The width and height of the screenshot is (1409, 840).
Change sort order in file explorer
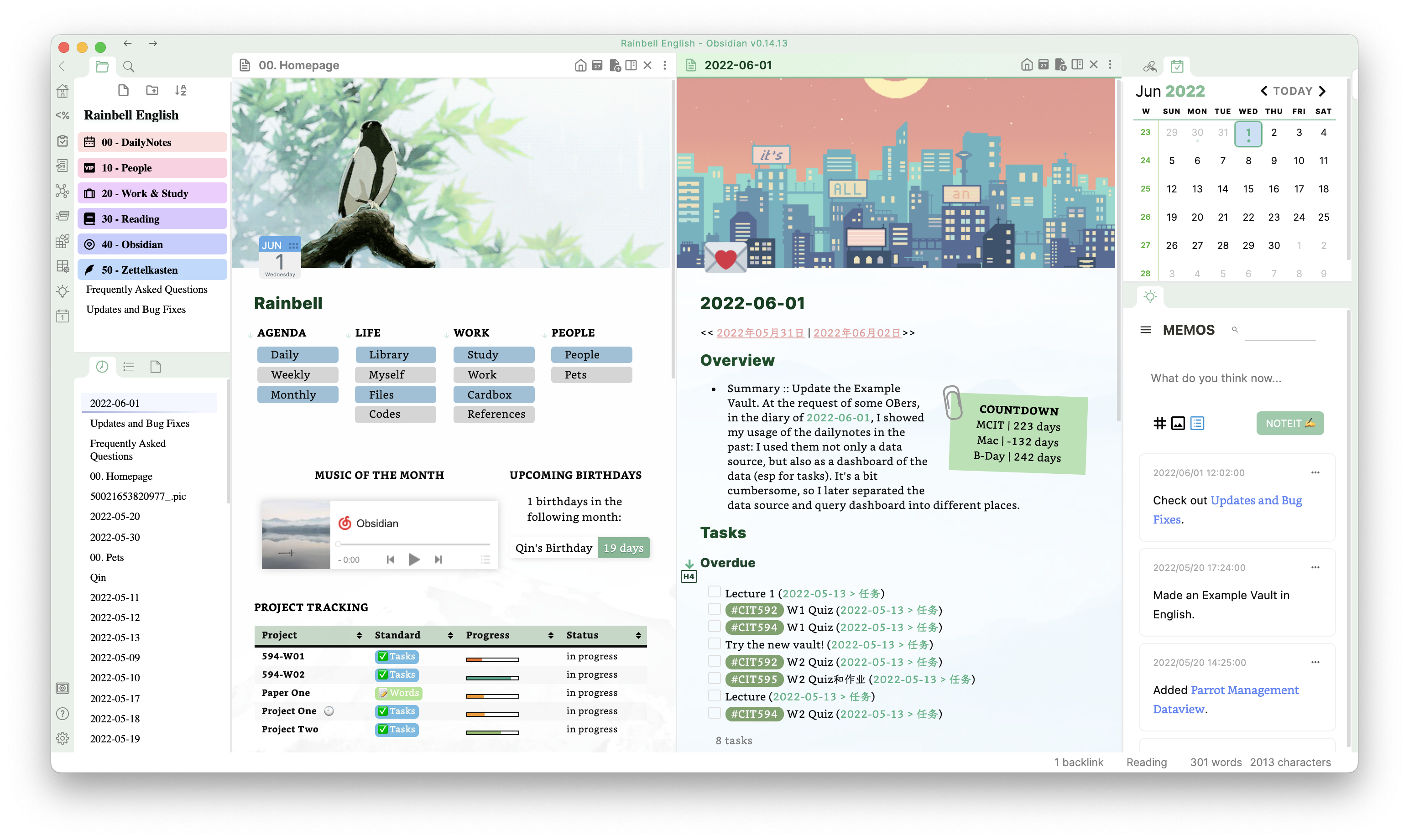[181, 90]
